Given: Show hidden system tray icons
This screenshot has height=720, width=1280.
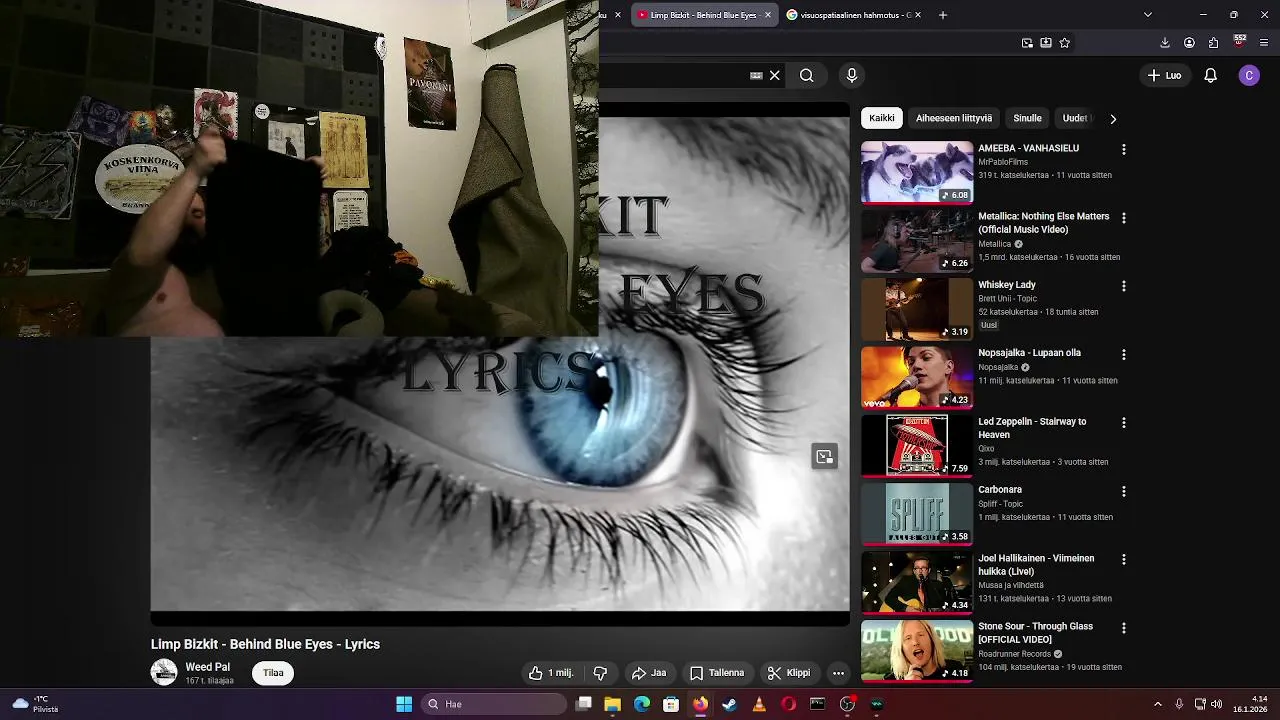Looking at the screenshot, I should point(1157,704).
